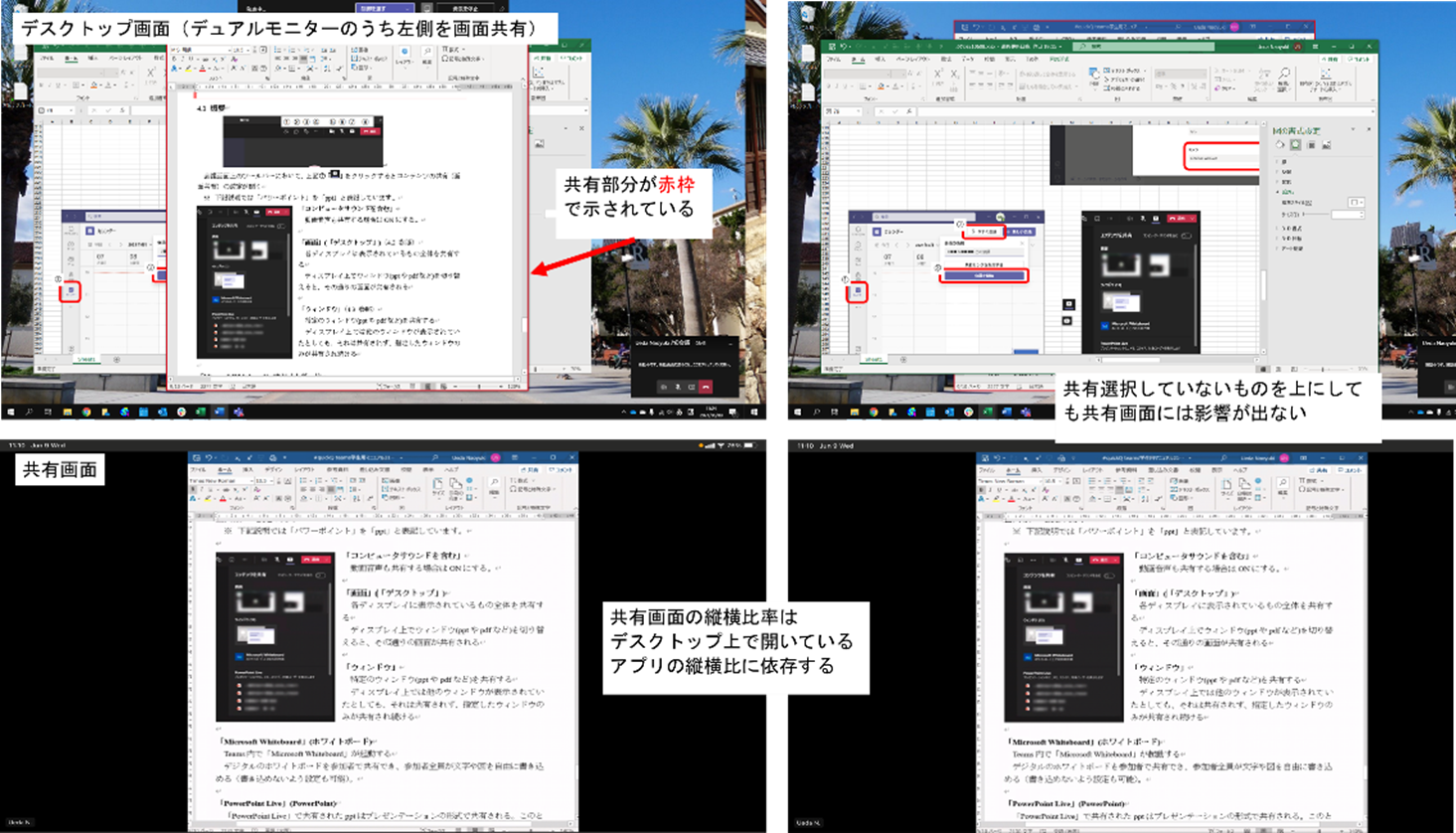Select Picture icon in Excel format pane

pyautogui.click(x=1326, y=145)
